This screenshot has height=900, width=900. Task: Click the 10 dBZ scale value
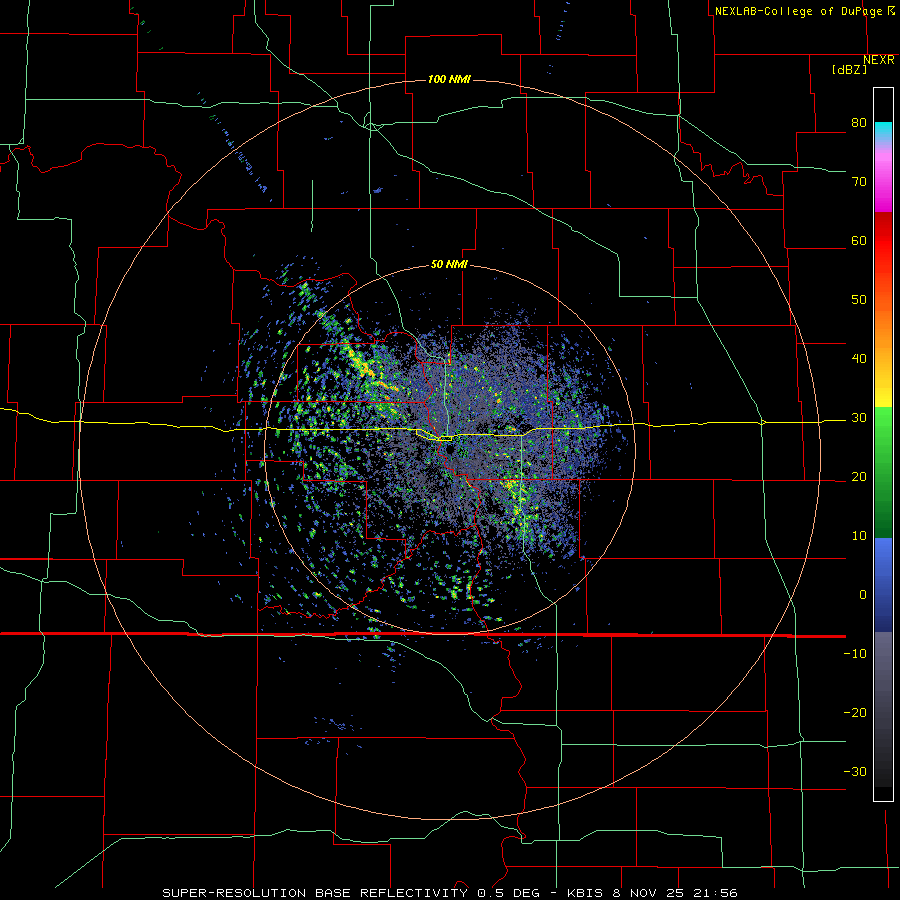[859, 536]
